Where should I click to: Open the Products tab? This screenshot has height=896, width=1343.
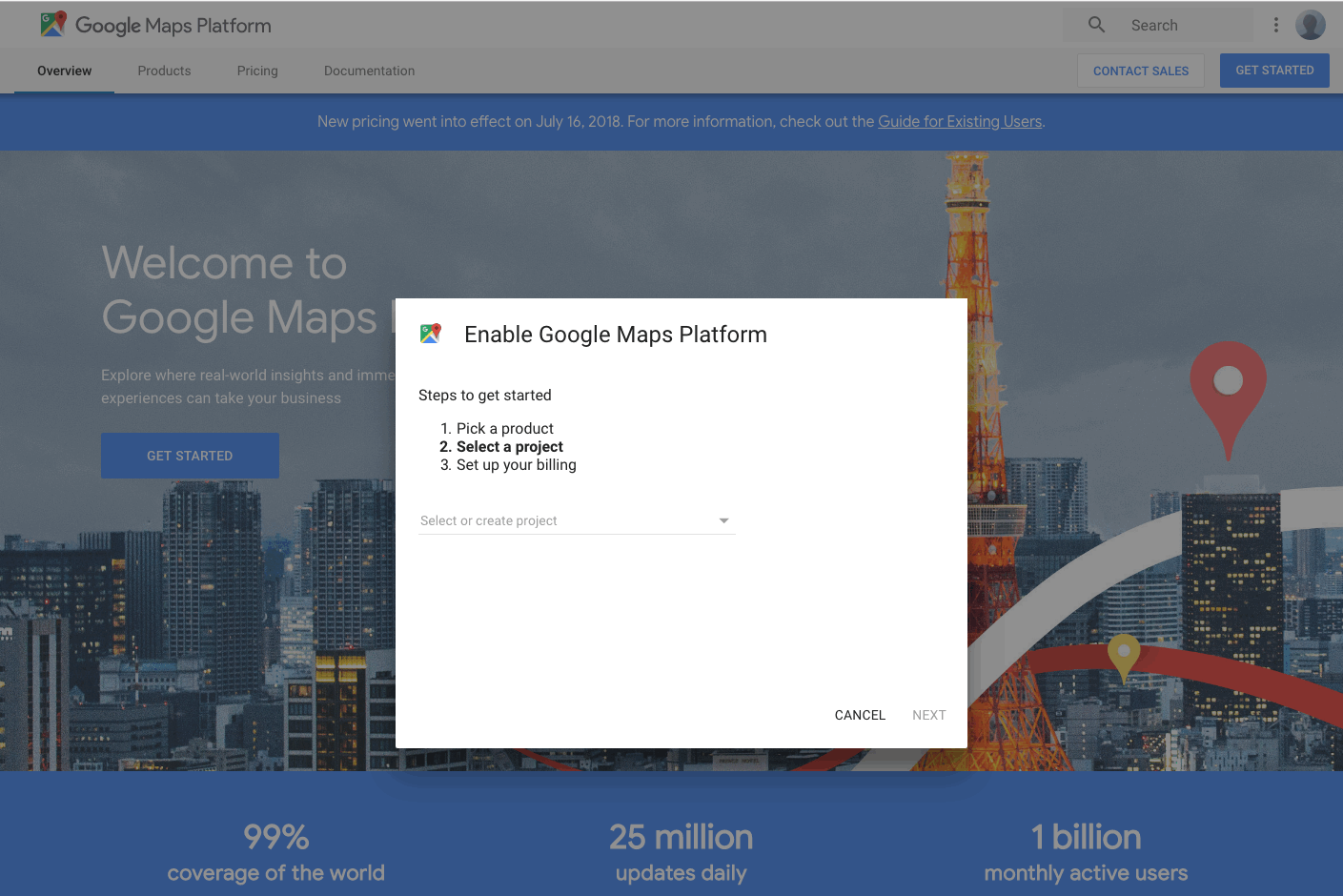point(164,71)
